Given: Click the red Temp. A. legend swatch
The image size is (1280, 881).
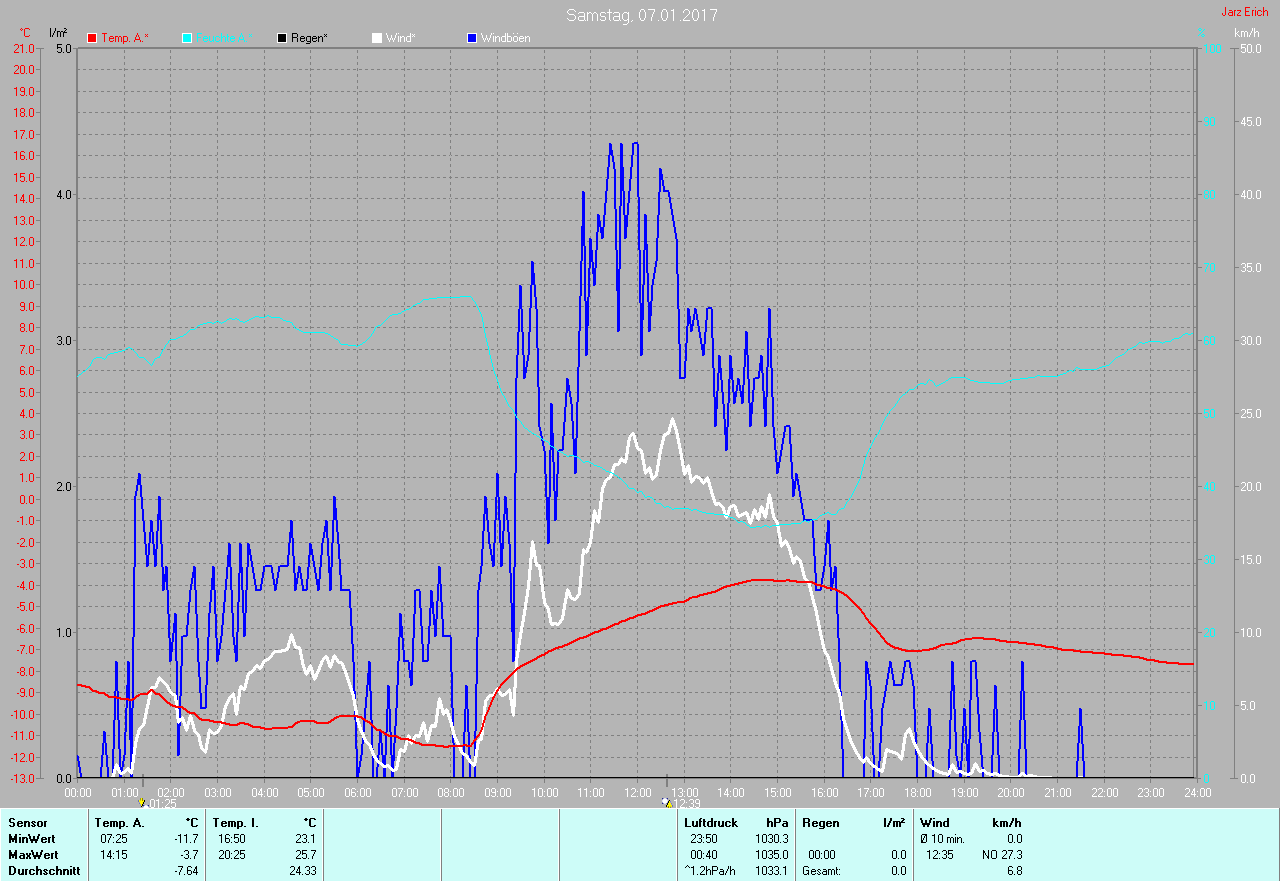Looking at the screenshot, I should pyautogui.click(x=92, y=38).
